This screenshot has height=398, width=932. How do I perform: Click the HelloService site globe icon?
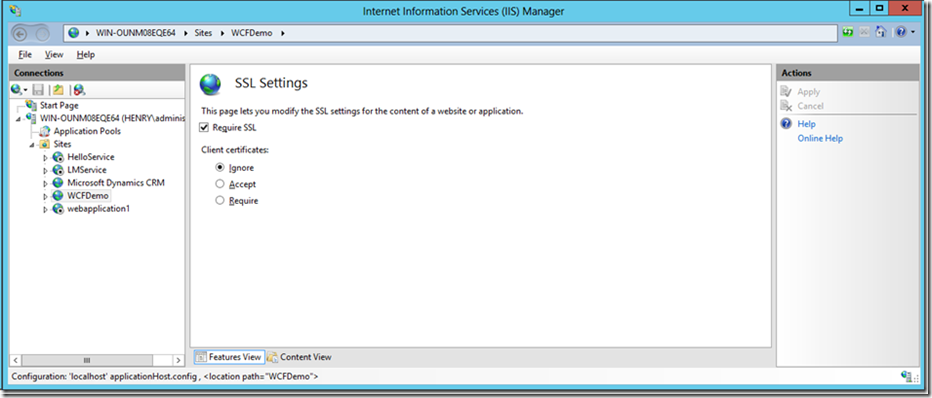click(x=58, y=157)
